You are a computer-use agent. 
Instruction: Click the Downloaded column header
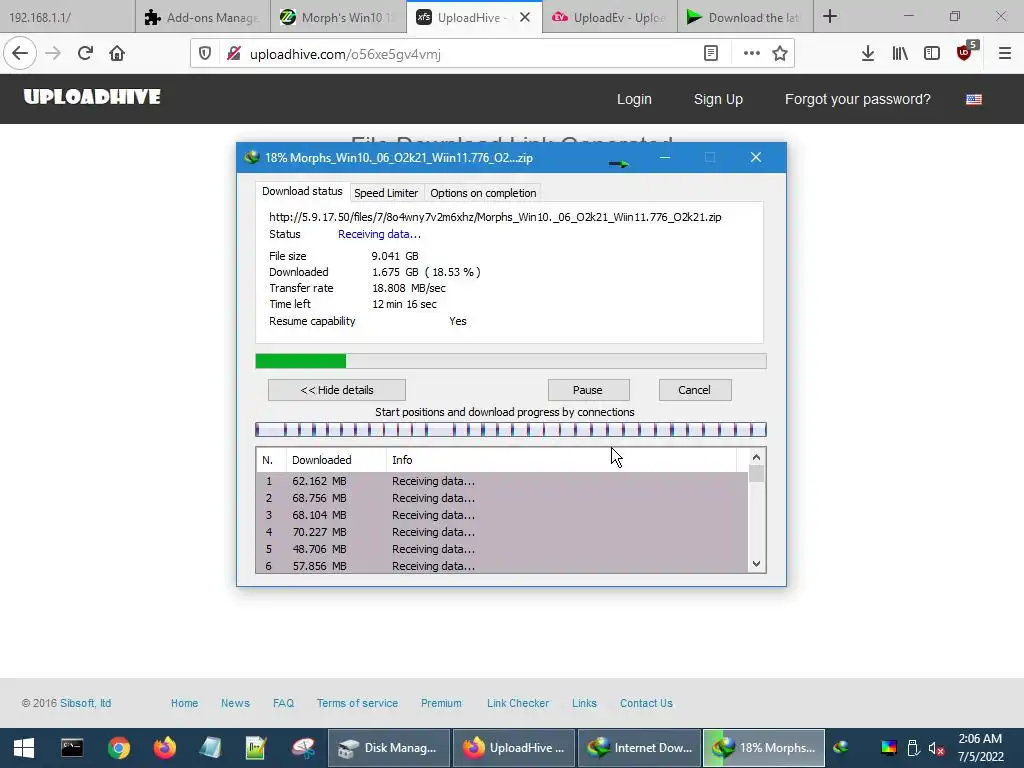click(x=336, y=460)
